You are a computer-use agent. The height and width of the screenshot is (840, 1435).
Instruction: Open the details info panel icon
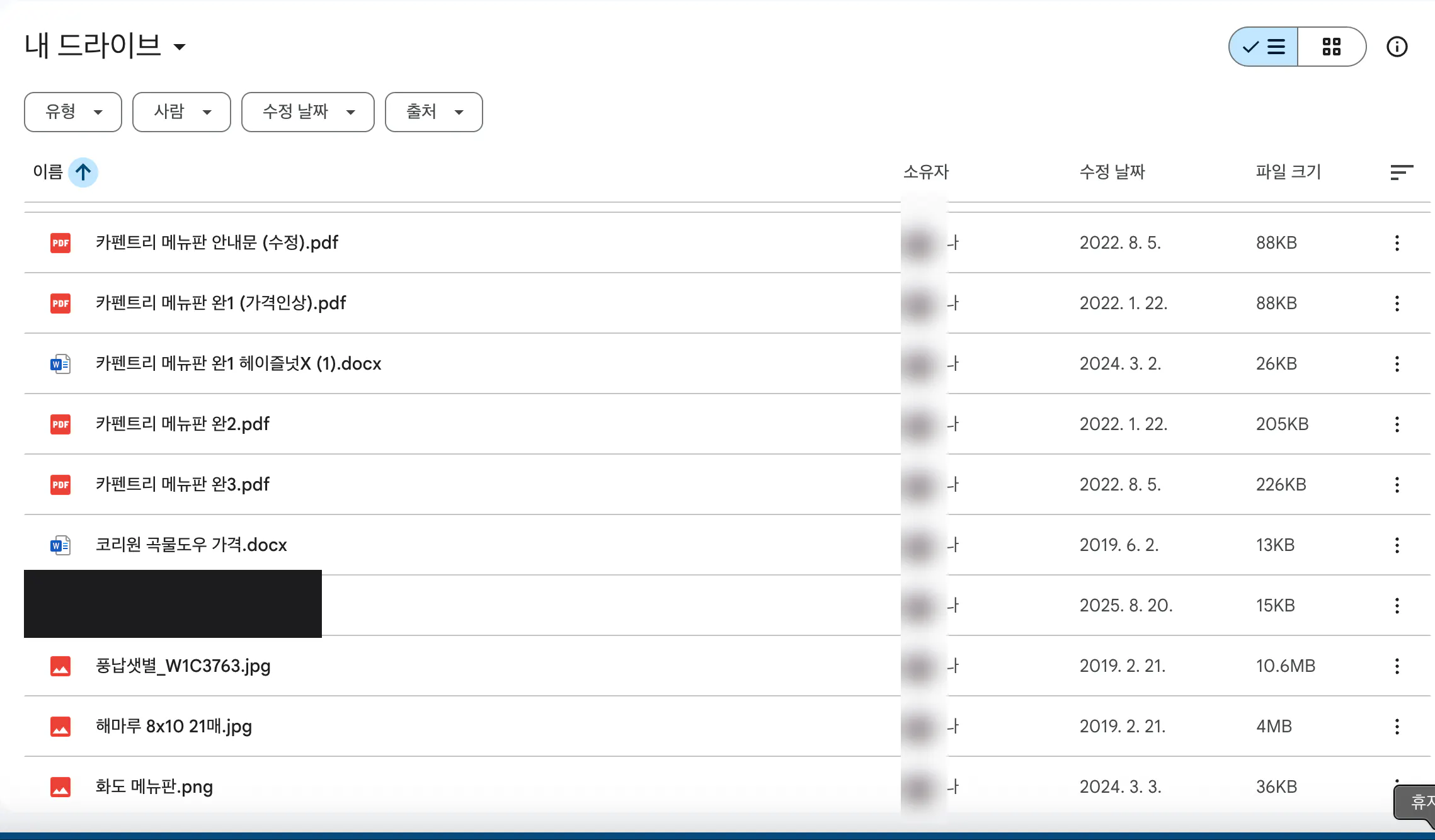pos(1397,47)
